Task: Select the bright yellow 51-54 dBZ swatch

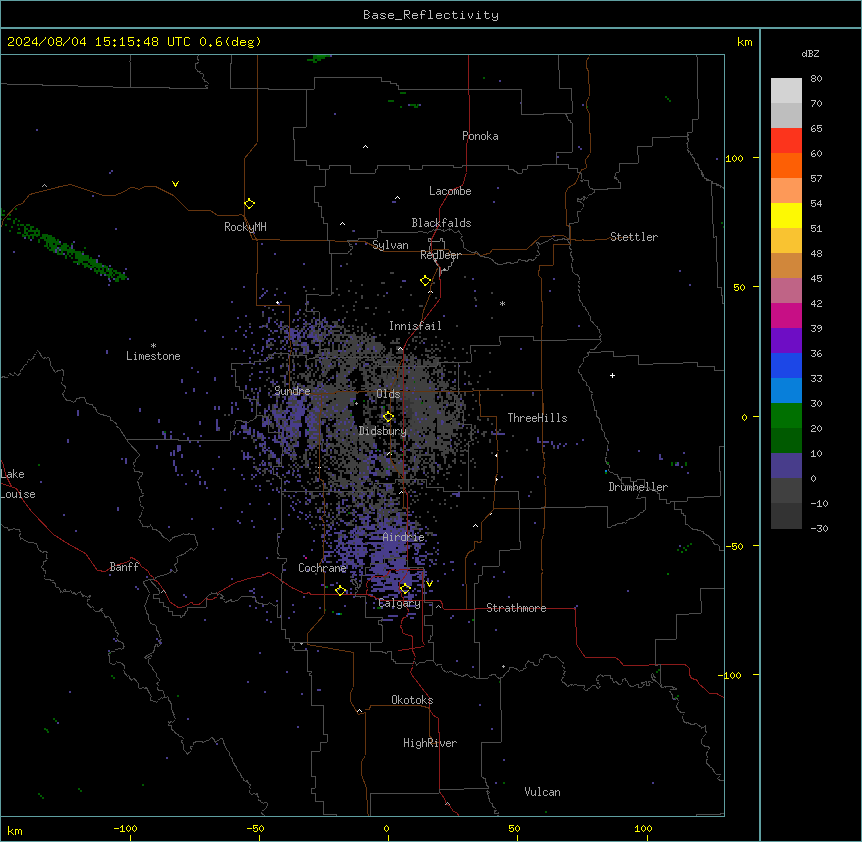Action: tap(786, 215)
